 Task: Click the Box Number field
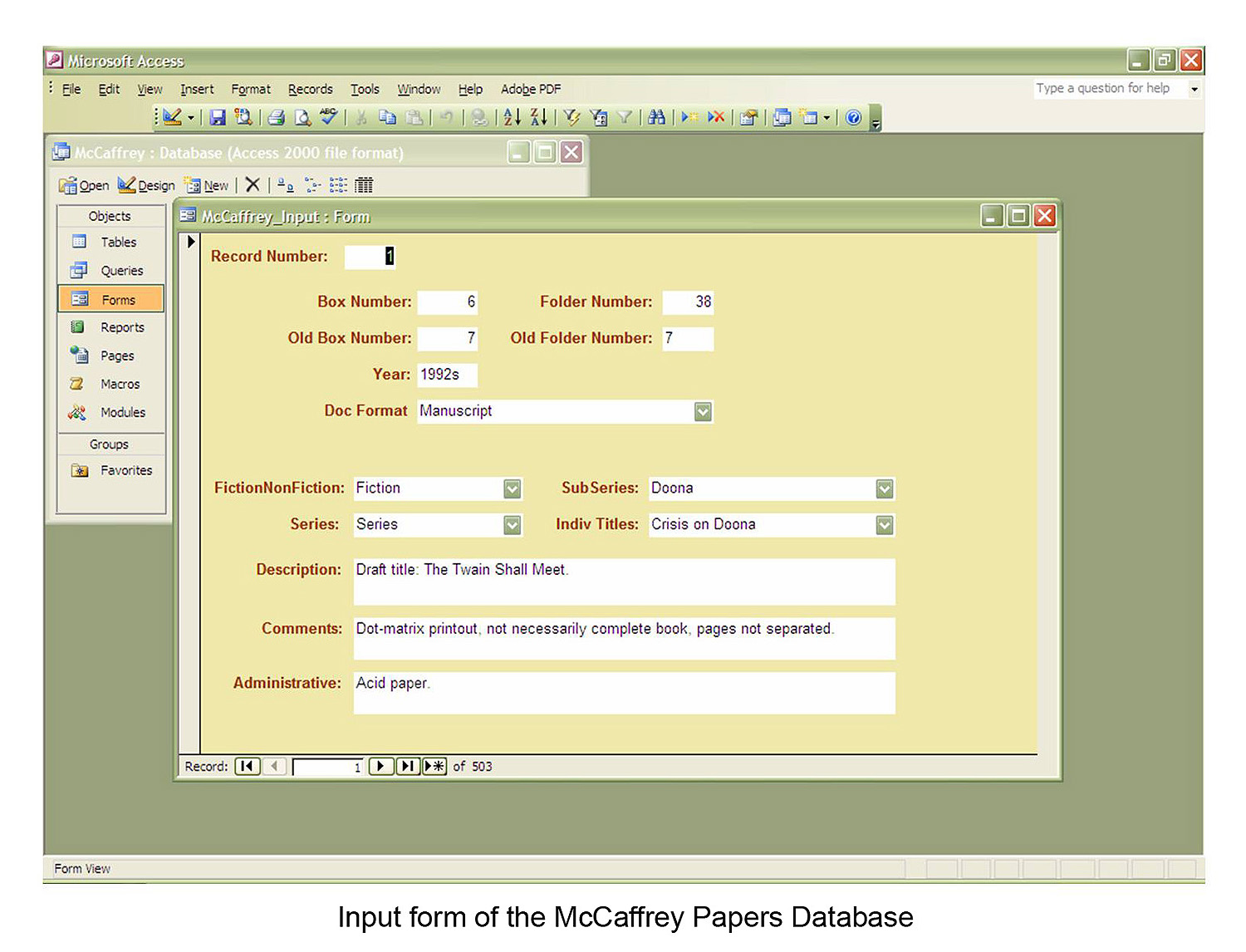point(447,302)
